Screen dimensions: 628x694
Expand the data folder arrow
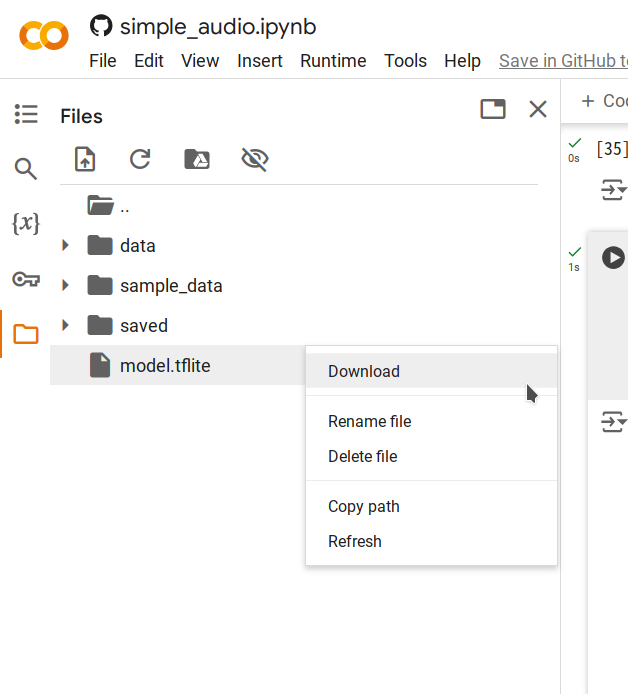[x=65, y=245]
